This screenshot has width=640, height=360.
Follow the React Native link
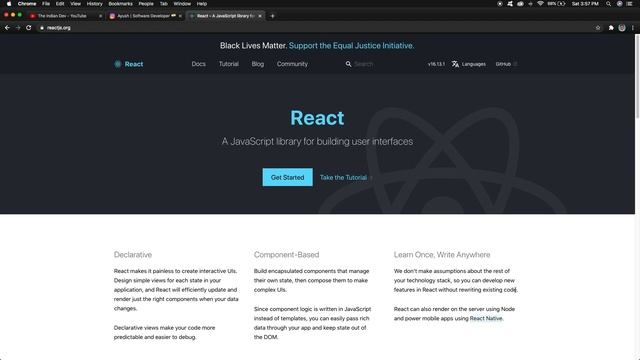coord(486,318)
